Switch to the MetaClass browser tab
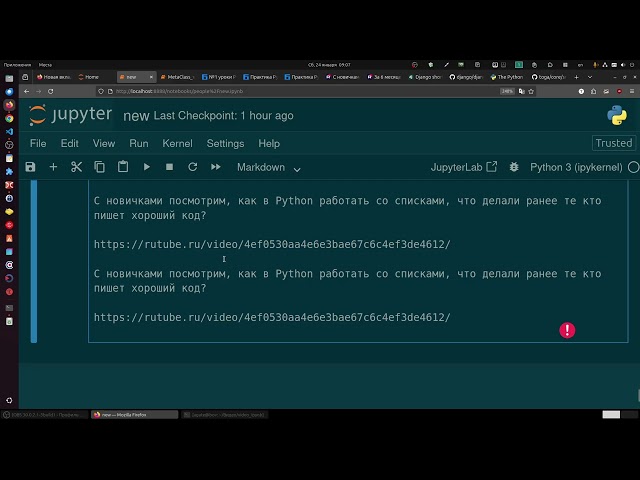Image resolution: width=640 pixels, height=480 pixels. pyautogui.click(x=178, y=77)
